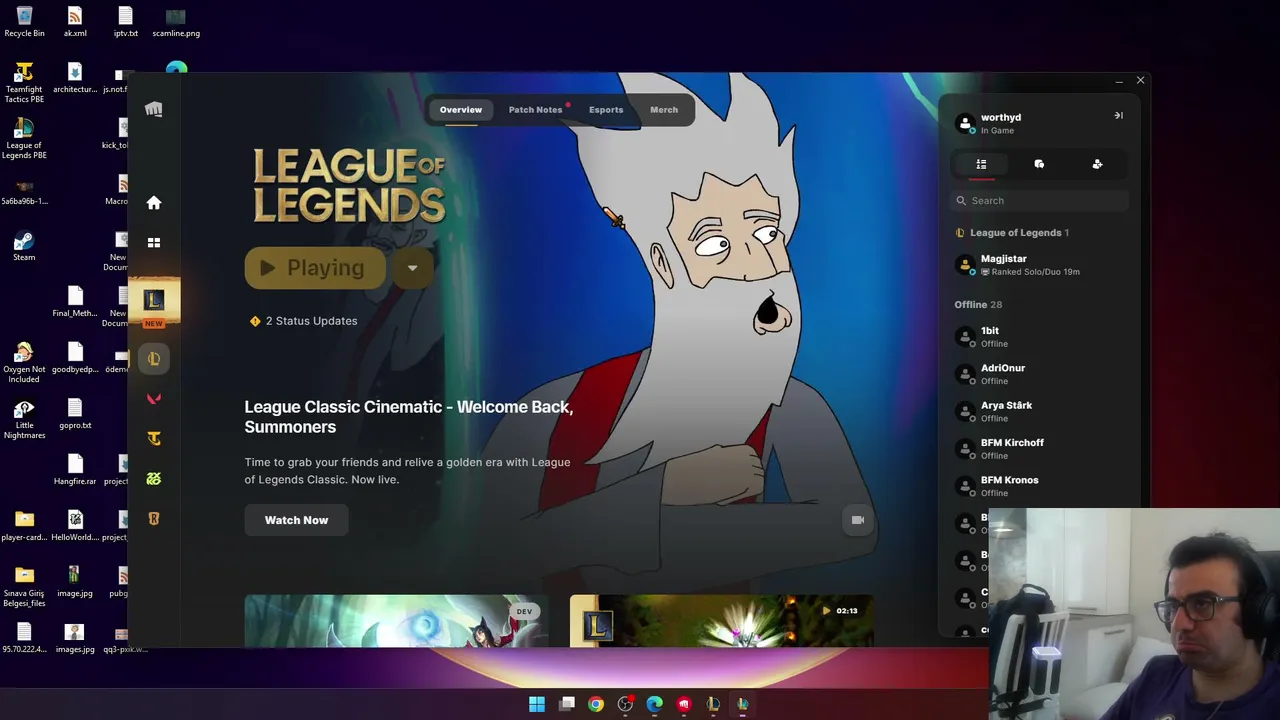Open iptv.txt file on the desktop
Image resolution: width=1280 pixels, height=720 pixels.
coord(125,22)
